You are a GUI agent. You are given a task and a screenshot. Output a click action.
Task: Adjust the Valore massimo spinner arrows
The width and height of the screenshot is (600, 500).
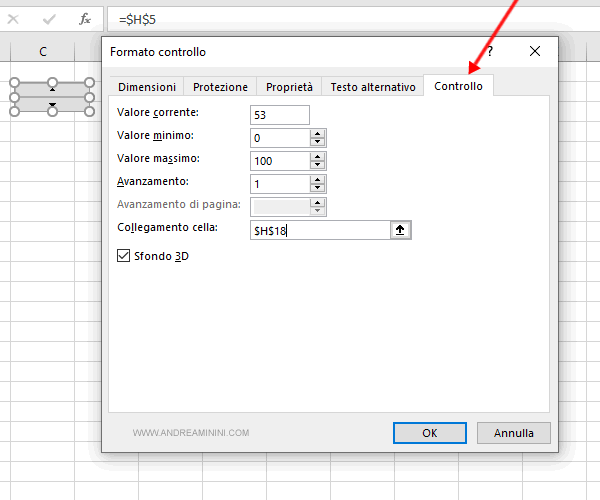tap(318, 160)
